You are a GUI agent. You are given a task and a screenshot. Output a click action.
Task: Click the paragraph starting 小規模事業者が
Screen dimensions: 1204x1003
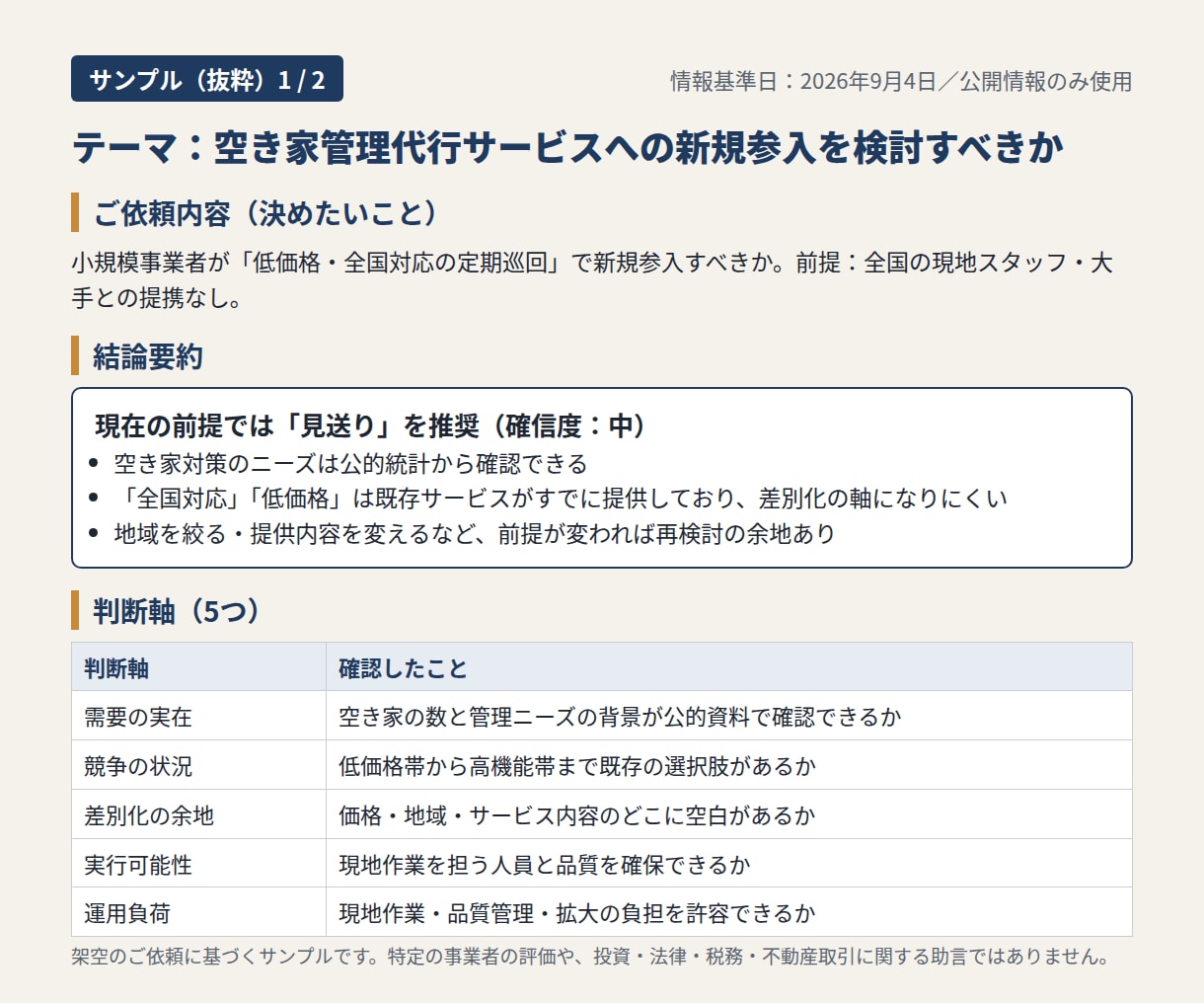(592, 280)
